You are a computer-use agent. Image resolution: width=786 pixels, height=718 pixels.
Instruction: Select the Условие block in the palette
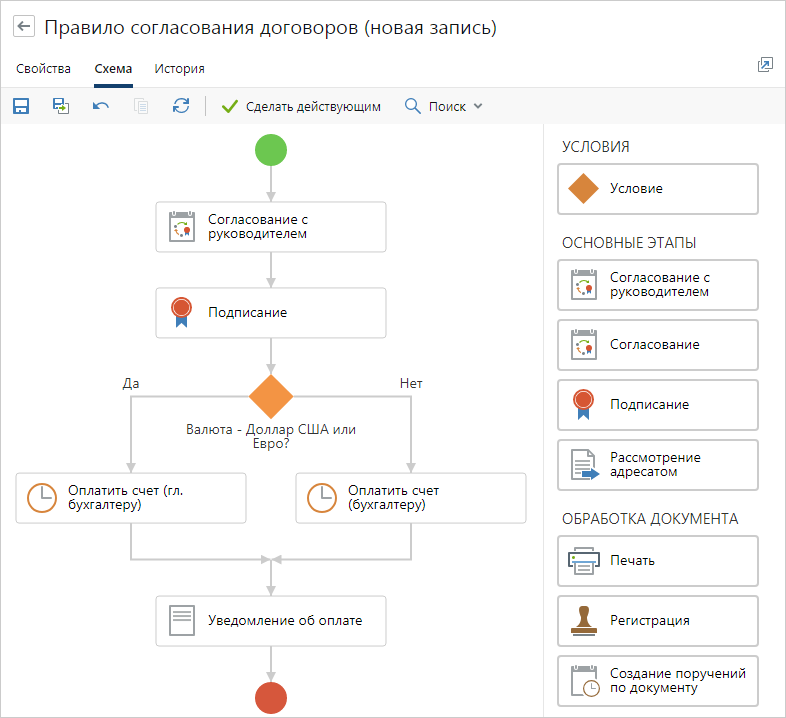tap(657, 189)
